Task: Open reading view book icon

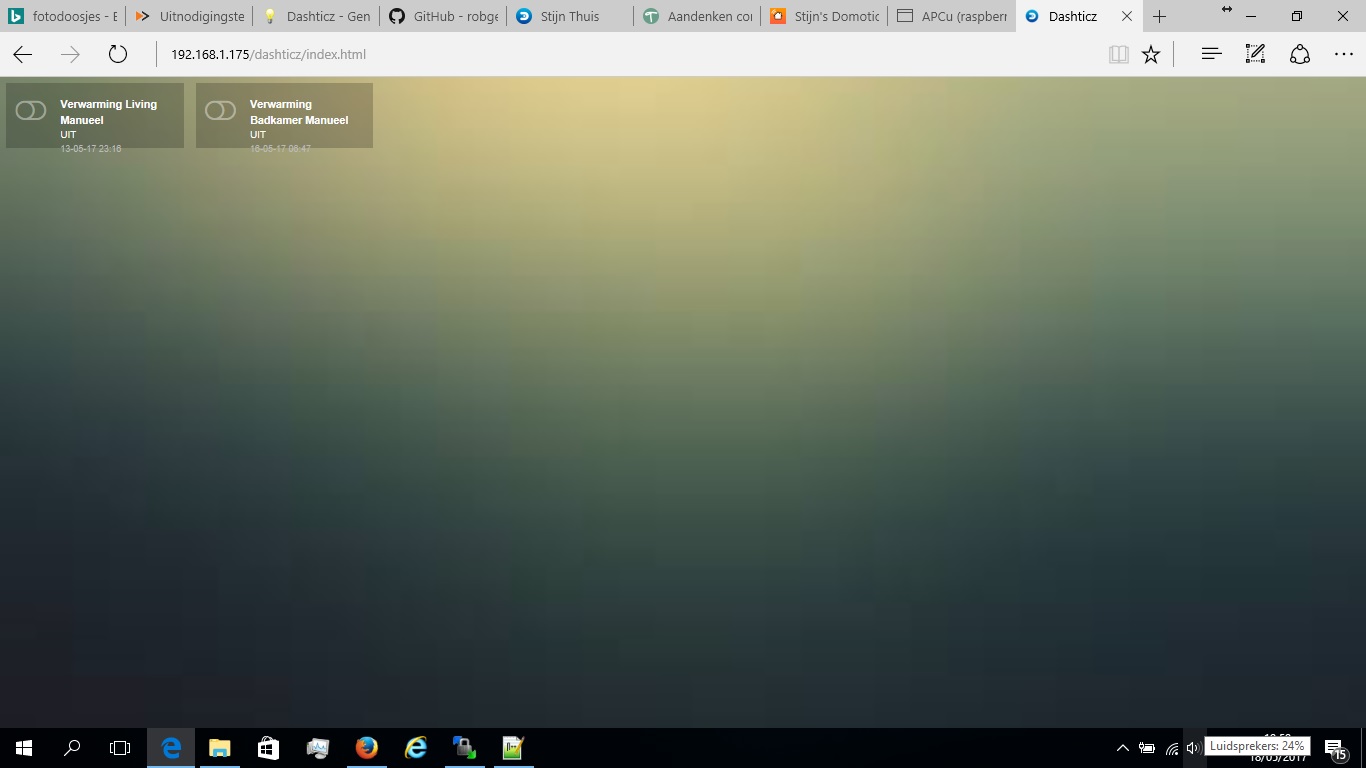Action: (x=1119, y=55)
